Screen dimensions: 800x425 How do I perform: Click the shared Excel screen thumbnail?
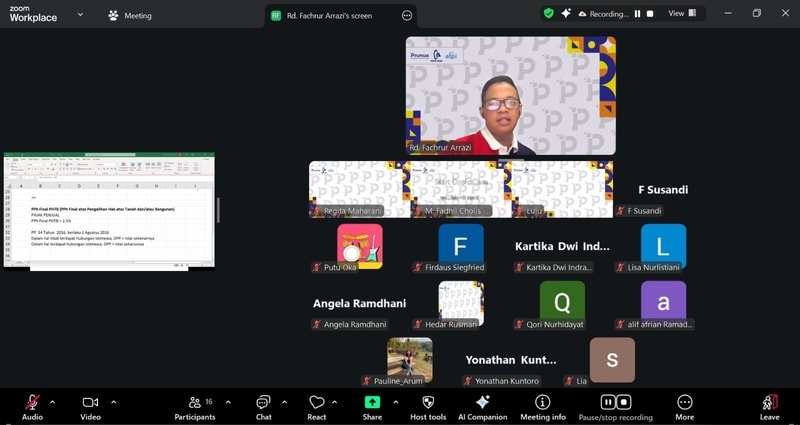109,210
